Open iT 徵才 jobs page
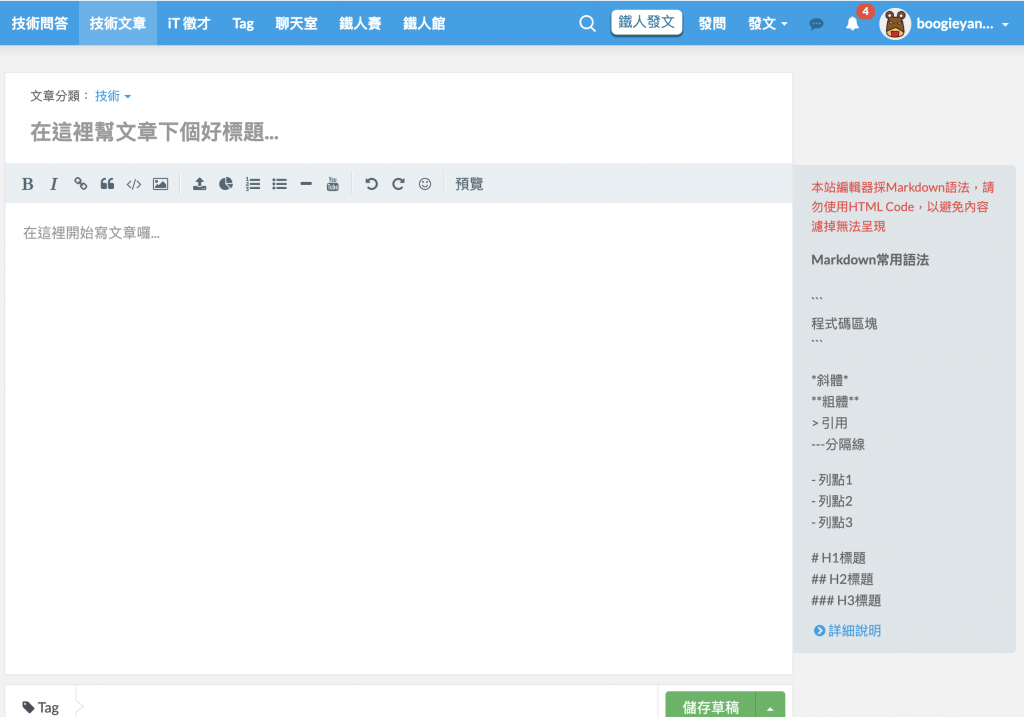The width and height of the screenshot is (1024, 717). click(x=189, y=24)
